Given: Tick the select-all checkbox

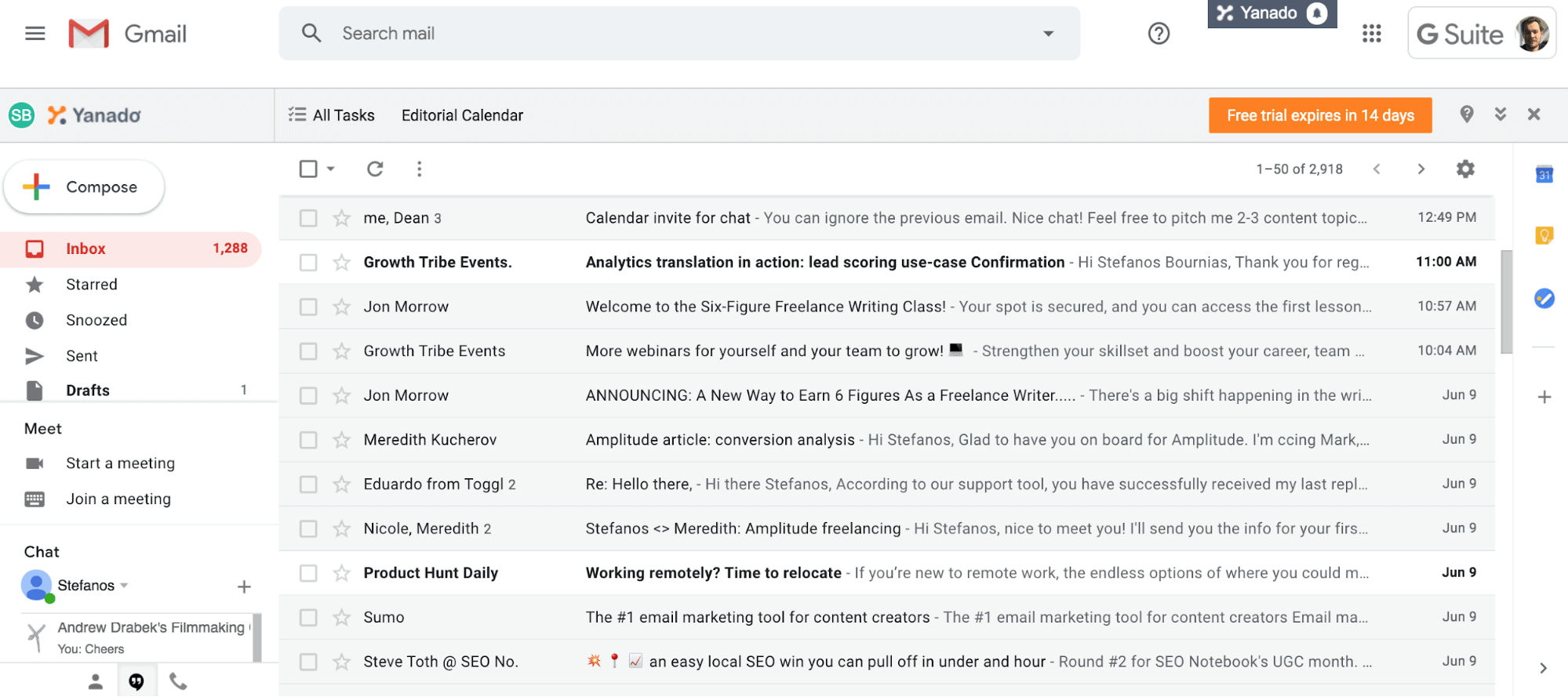Looking at the screenshot, I should [308, 169].
